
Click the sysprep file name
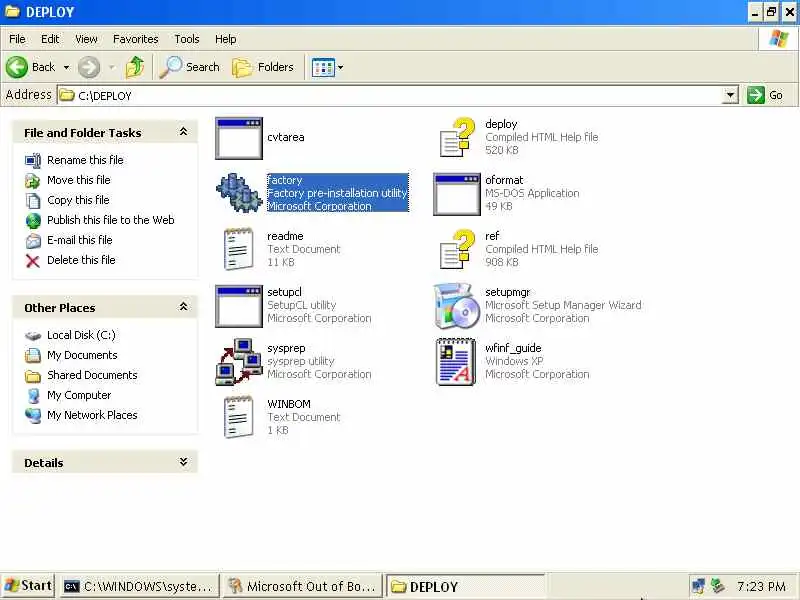pyautogui.click(x=286, y=348)
